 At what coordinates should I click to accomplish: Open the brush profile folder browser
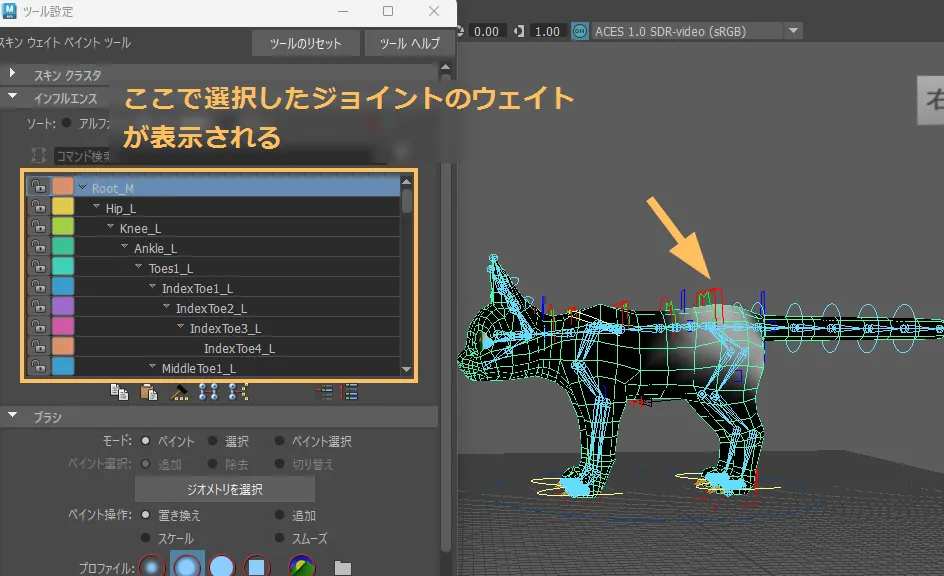click(343, 567)
